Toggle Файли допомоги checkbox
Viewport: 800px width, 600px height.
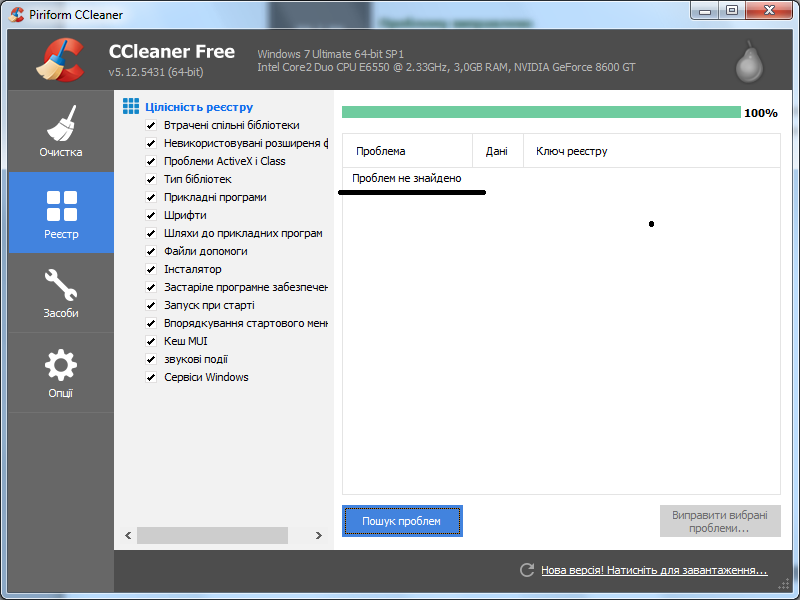click(151, 252)
